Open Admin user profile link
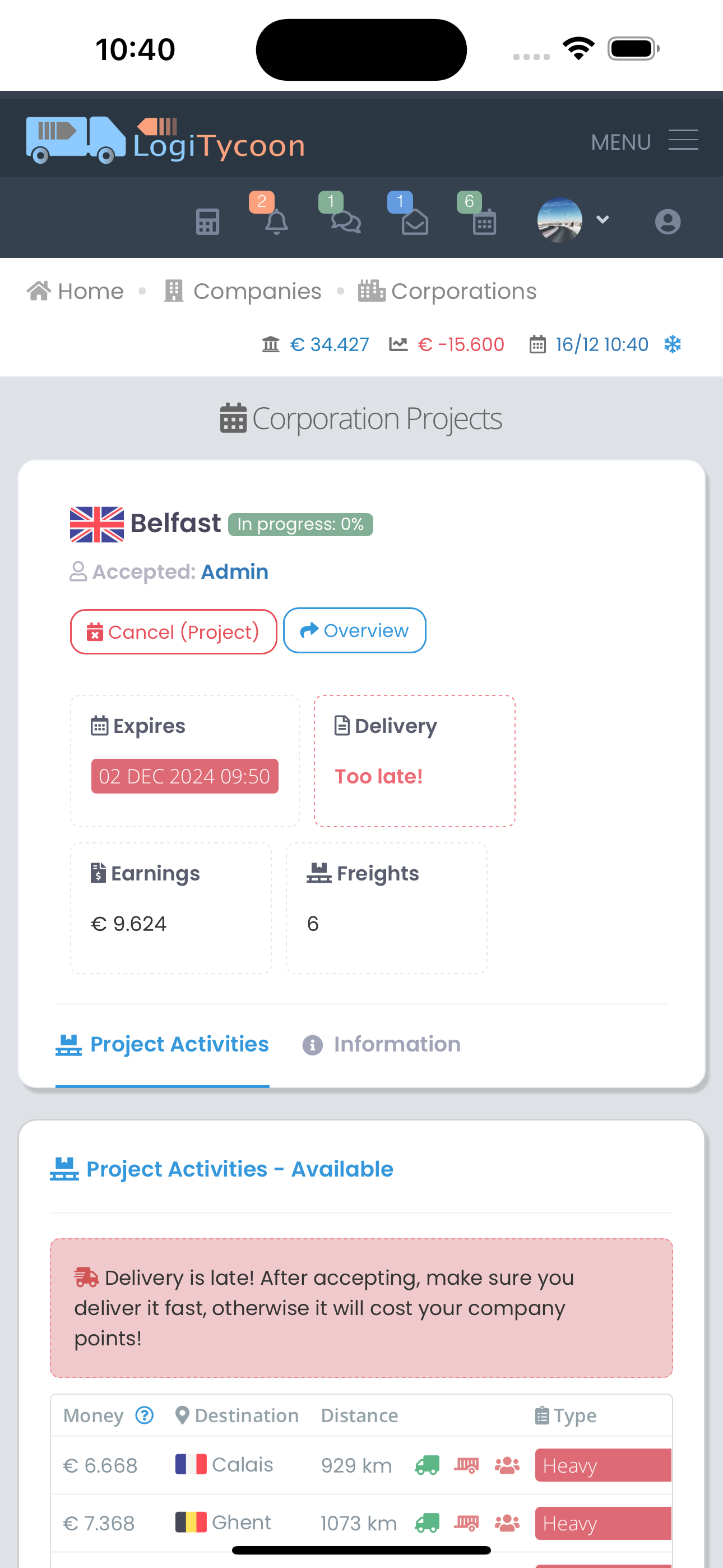Screen dimensions: 723x1568 (x=234, y=571)
